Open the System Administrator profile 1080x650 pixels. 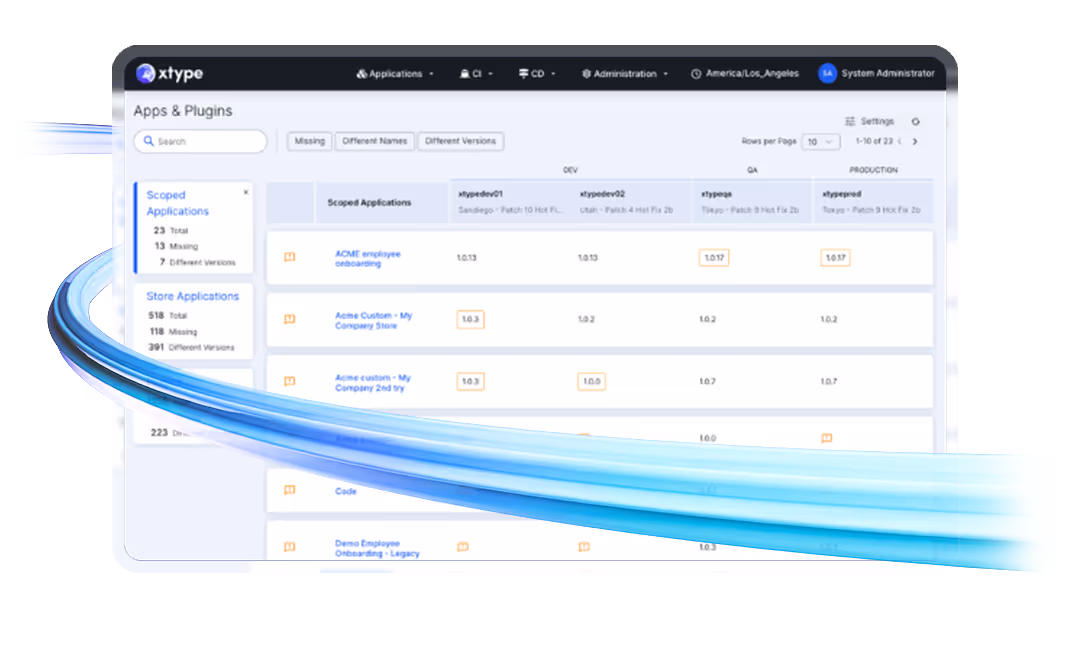tap(888, 73)
